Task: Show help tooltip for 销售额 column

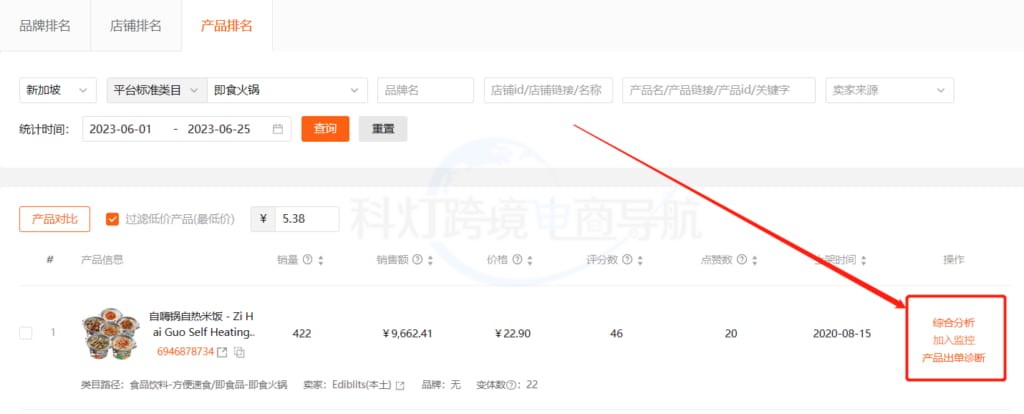Action: pyautogui.click(x=416, y=260)
